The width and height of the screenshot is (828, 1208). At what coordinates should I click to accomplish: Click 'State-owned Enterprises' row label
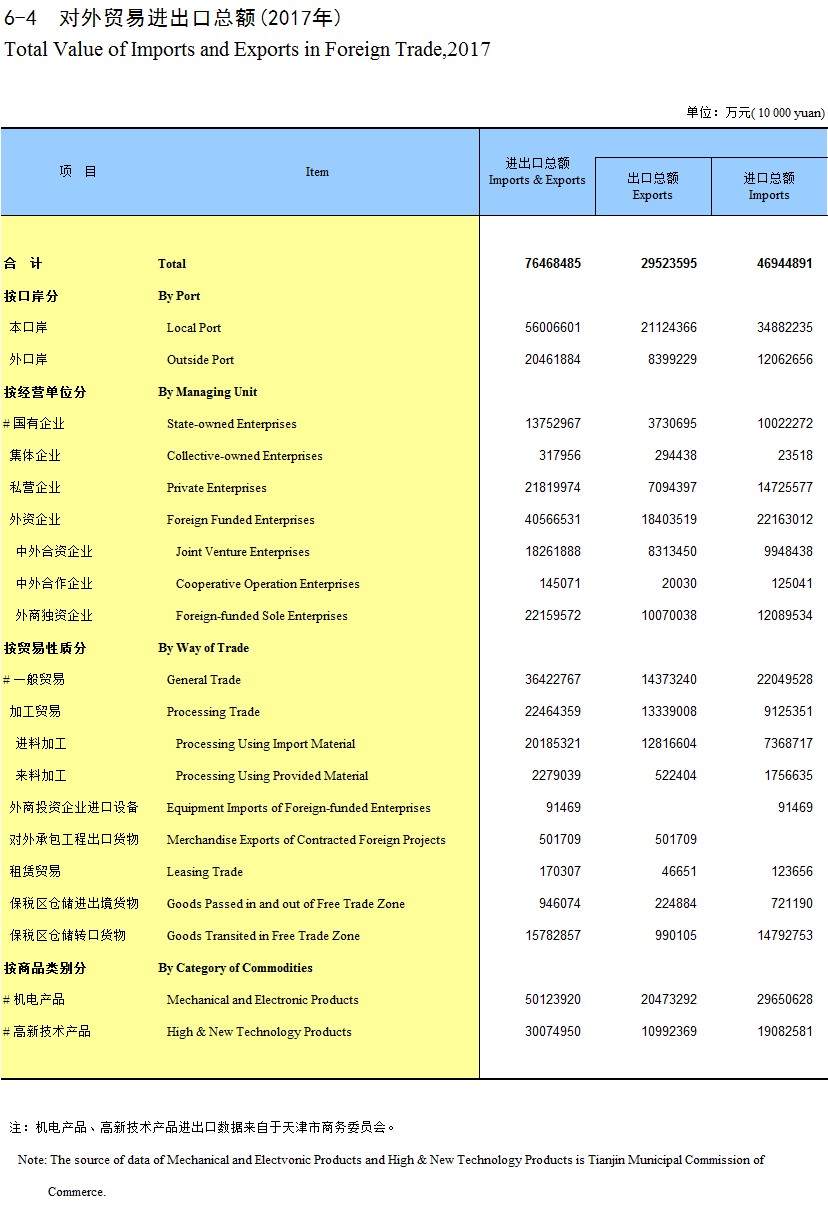231,424
